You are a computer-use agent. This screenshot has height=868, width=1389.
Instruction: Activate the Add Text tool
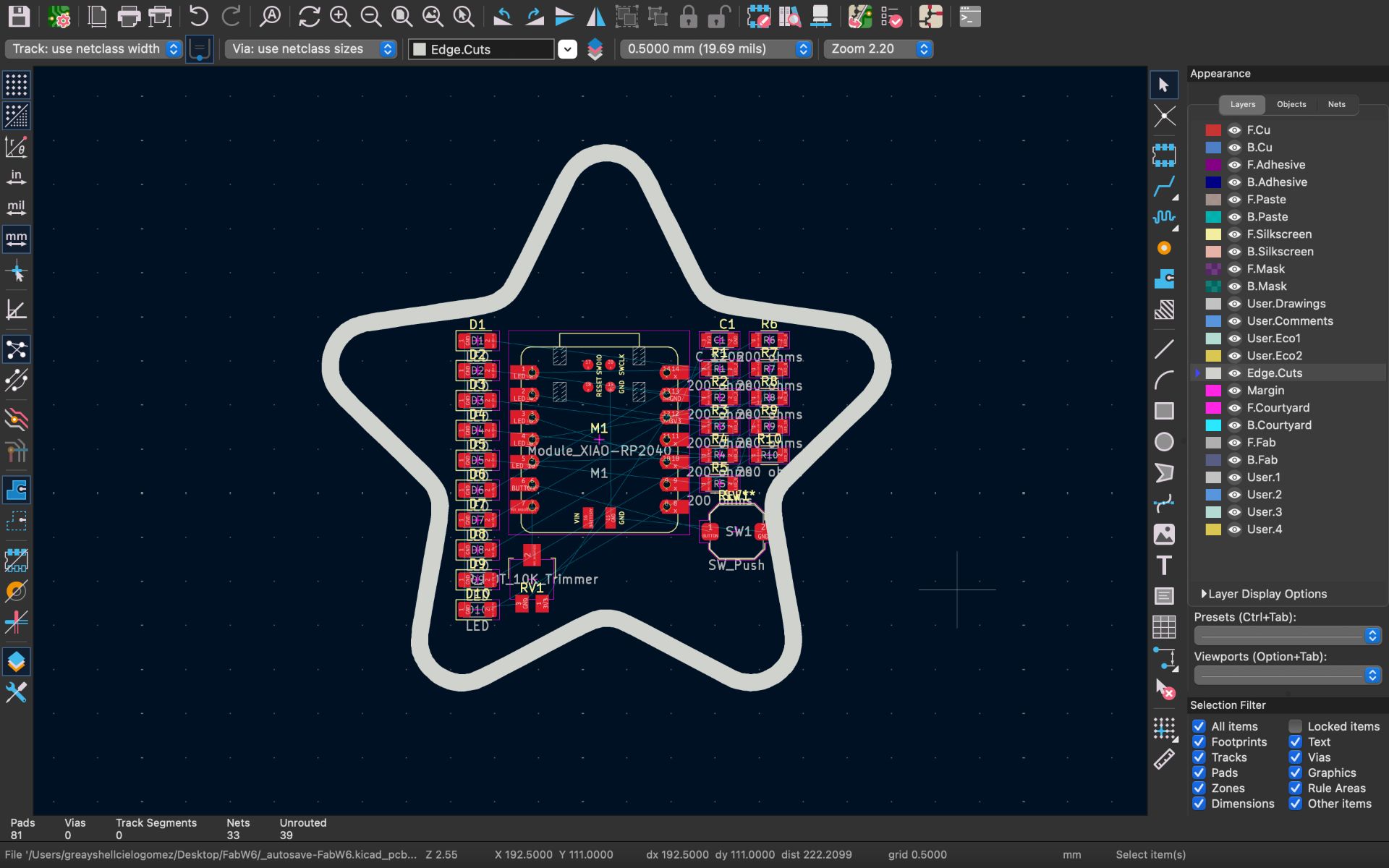point(1163,565)
